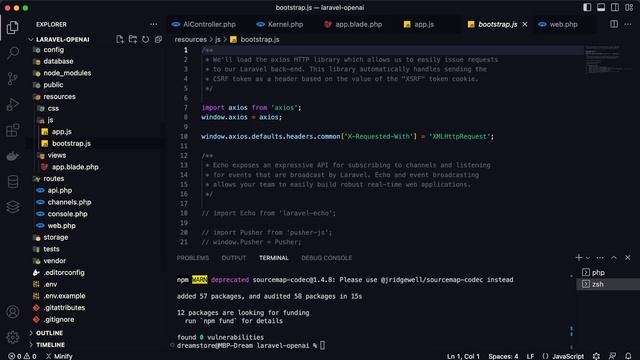Image resolution: width=640 pixels, height=360 pixels.
Task: Create a new folder in Explorer
Action: click(133, 39)
